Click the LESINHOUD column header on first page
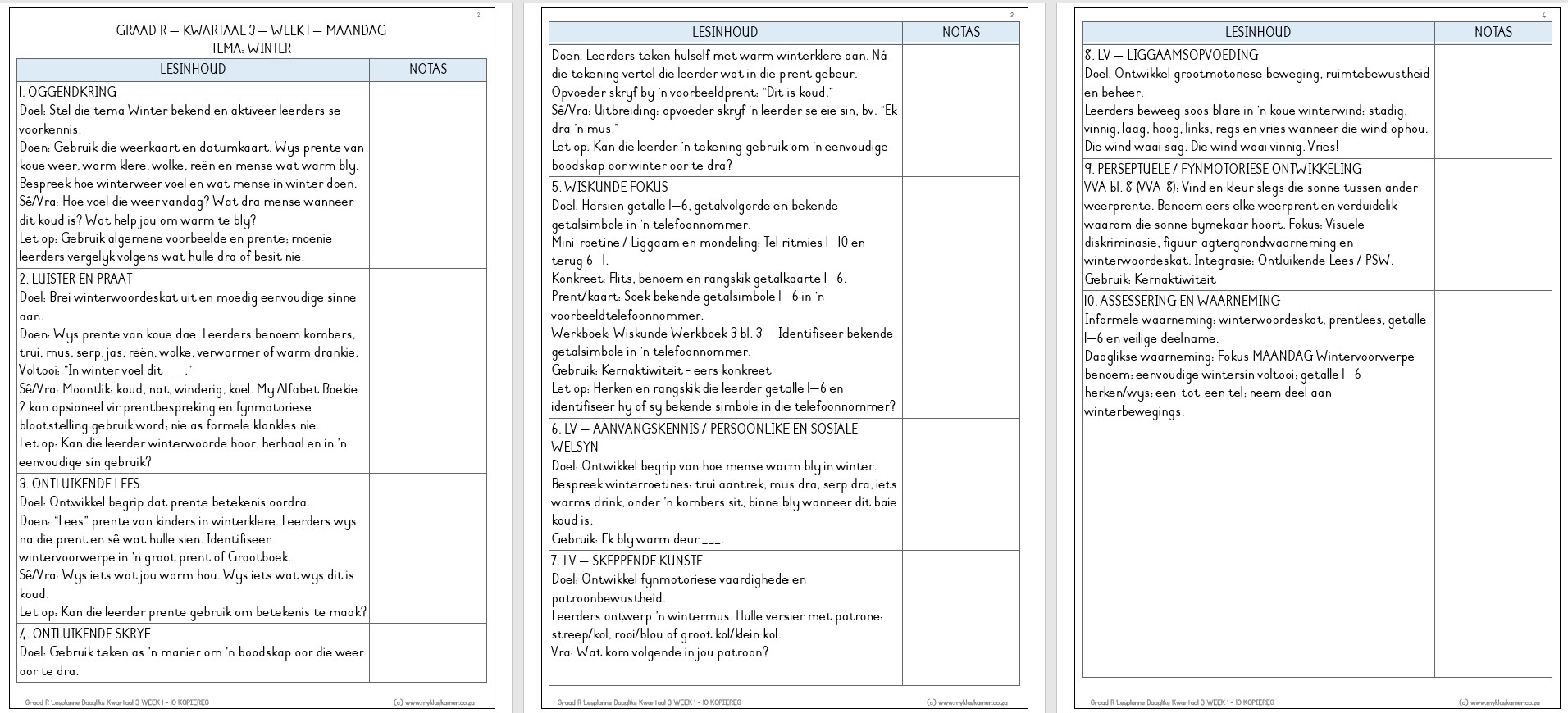The width and height of the screenshot is (1568, 713). pos(193,70)
